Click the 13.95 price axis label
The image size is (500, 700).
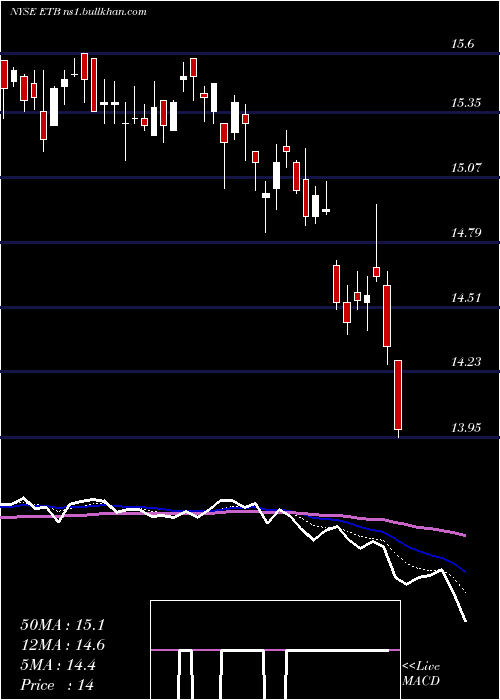pos(467,428)
